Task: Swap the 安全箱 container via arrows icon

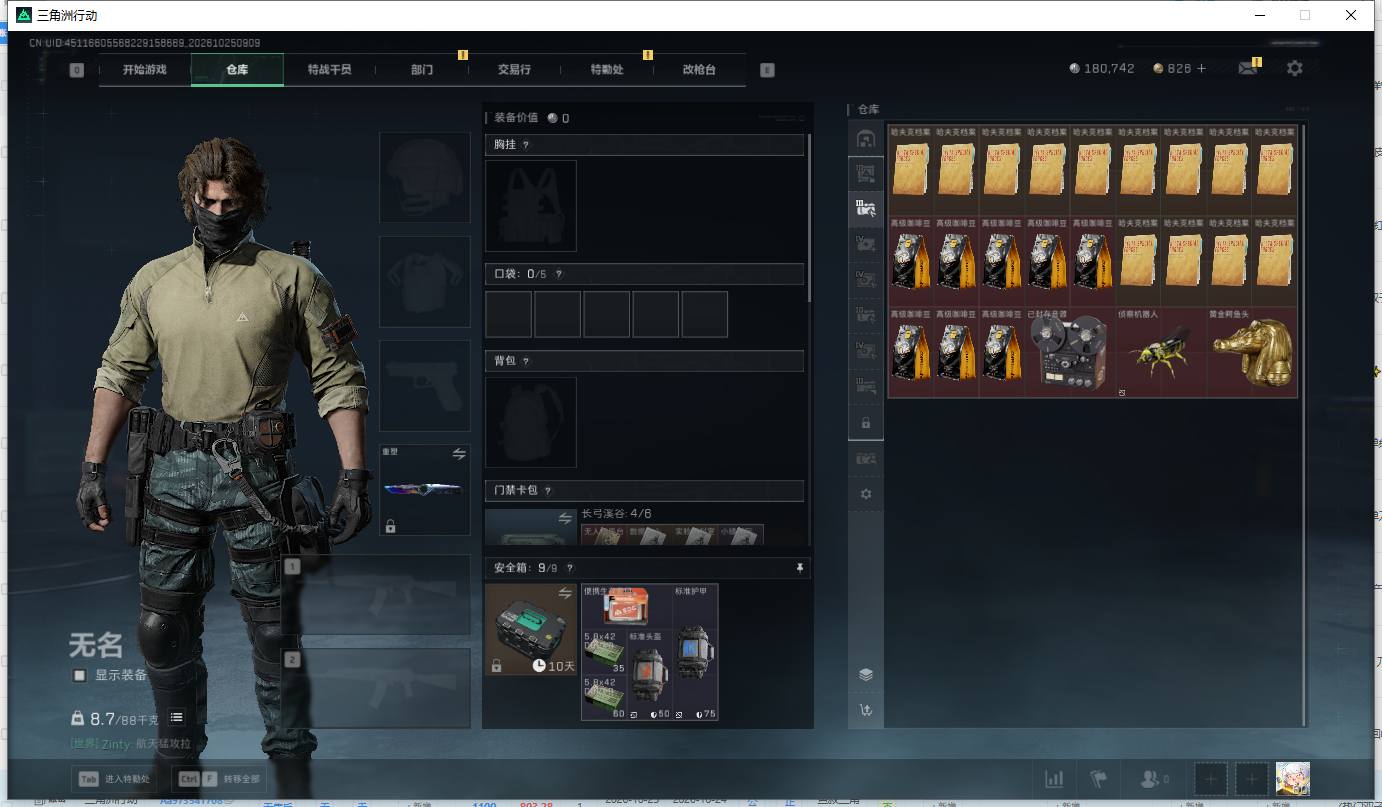Action: tap(565, 594)
